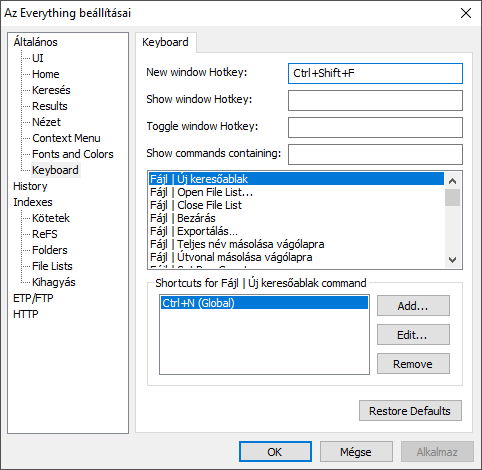Click the command list scrollbar thumb
This screenshot has height=470, width=482.
452,197
